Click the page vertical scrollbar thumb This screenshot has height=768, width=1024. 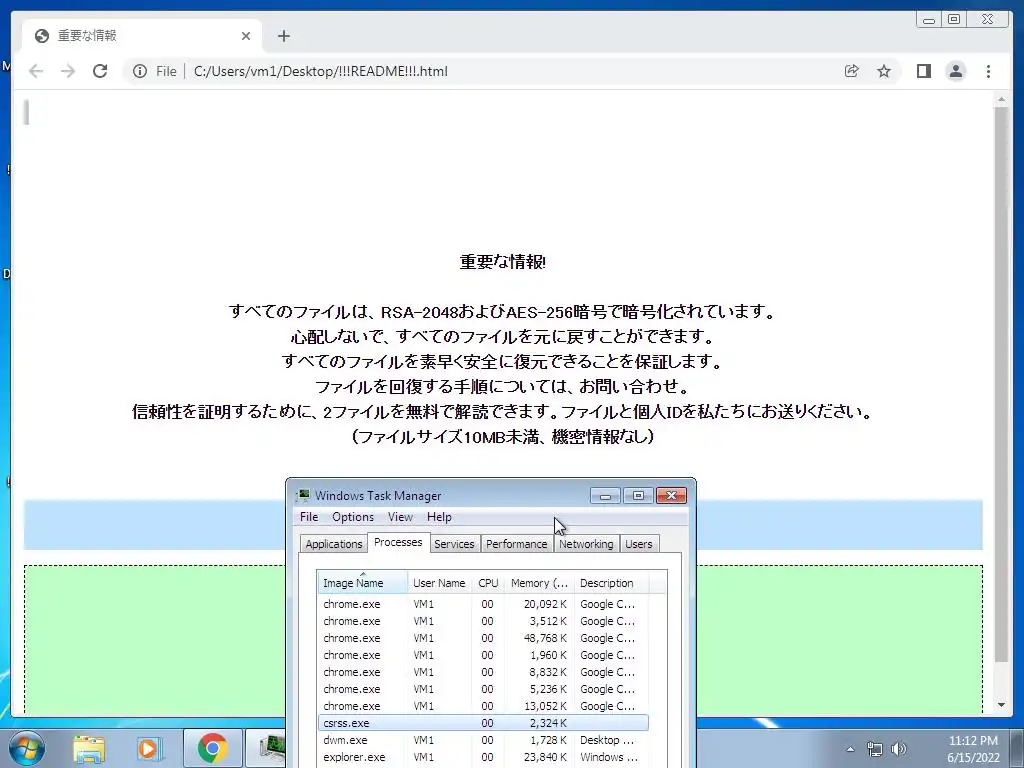[x=1001, y=385]
